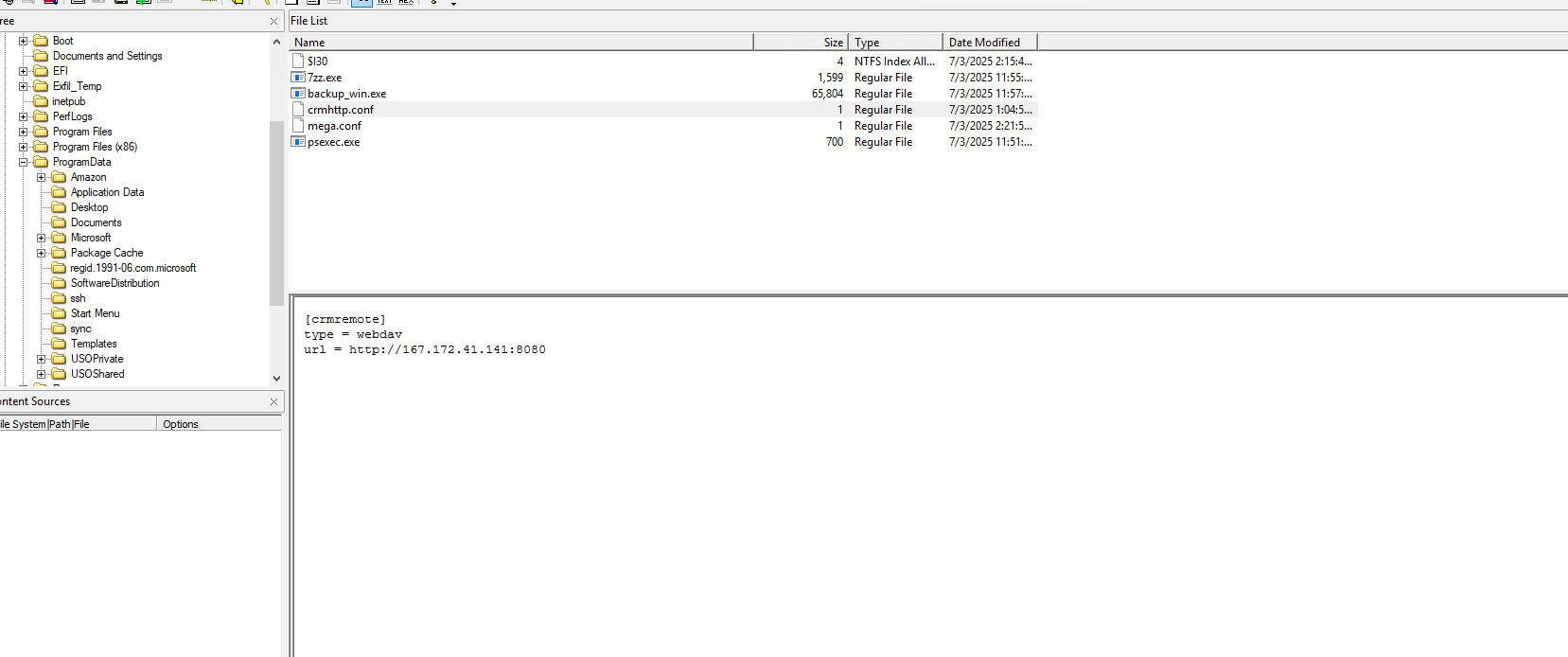Expand the Package Cache folder node
Image resolution: width=1568 pixels, height=657 pixels.
42,253
